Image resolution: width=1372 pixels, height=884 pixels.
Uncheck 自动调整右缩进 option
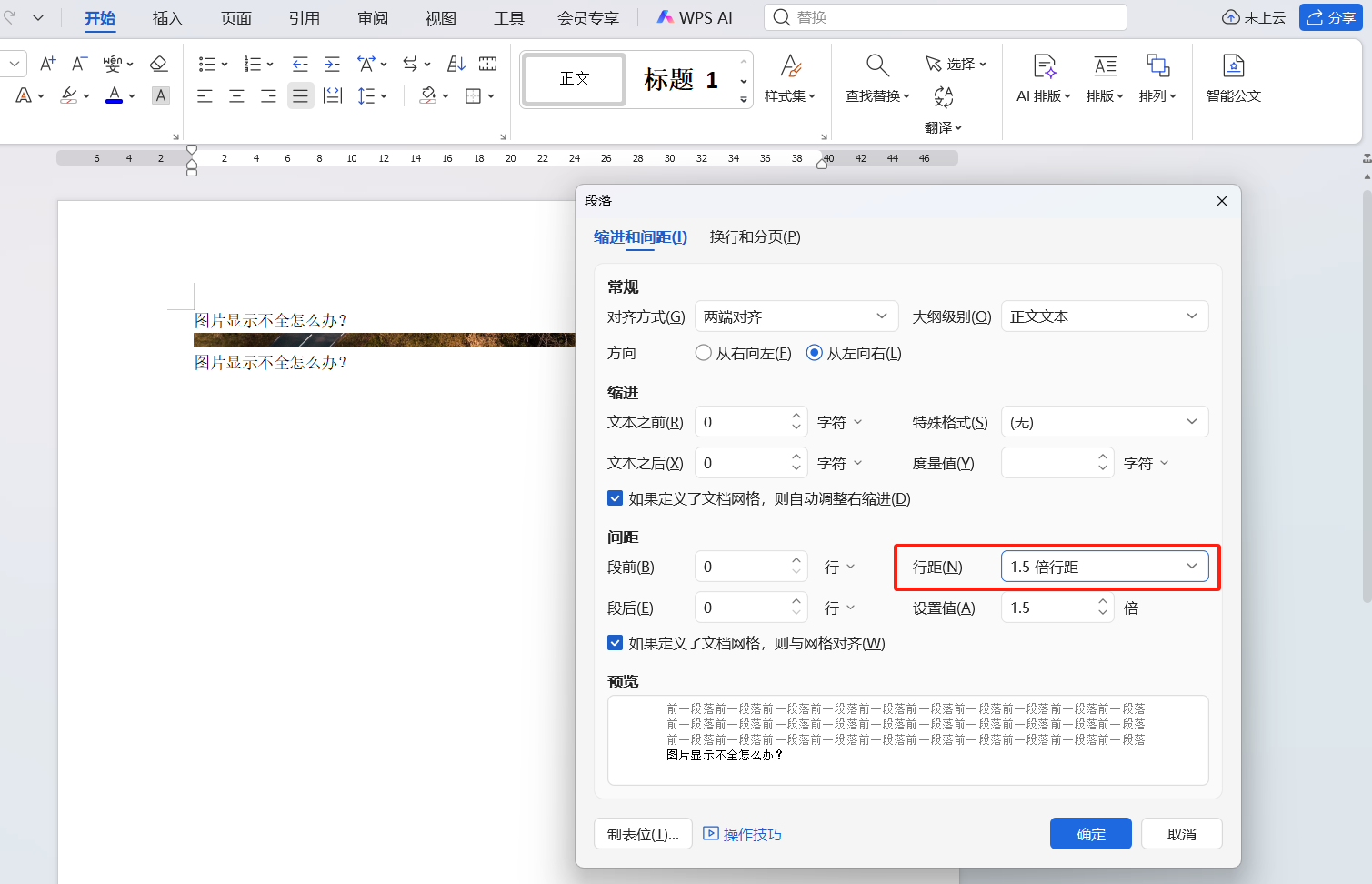(x=616, y=498)
